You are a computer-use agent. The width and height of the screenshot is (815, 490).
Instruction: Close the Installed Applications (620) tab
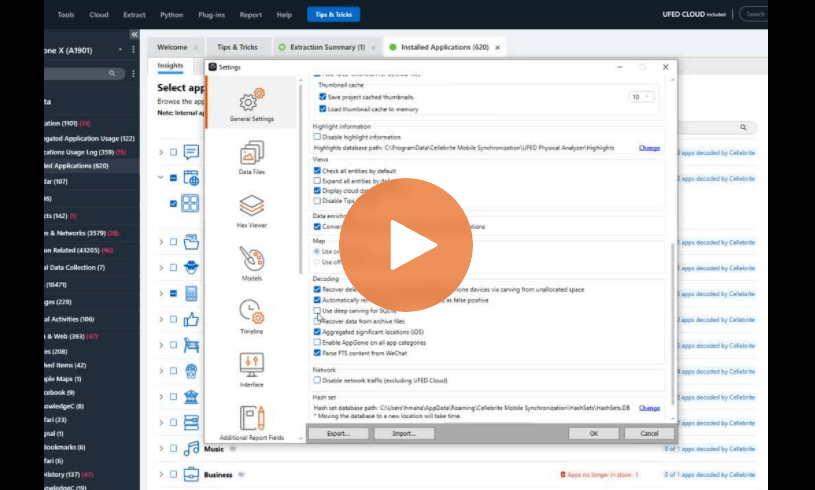click(x=497, y=47)
